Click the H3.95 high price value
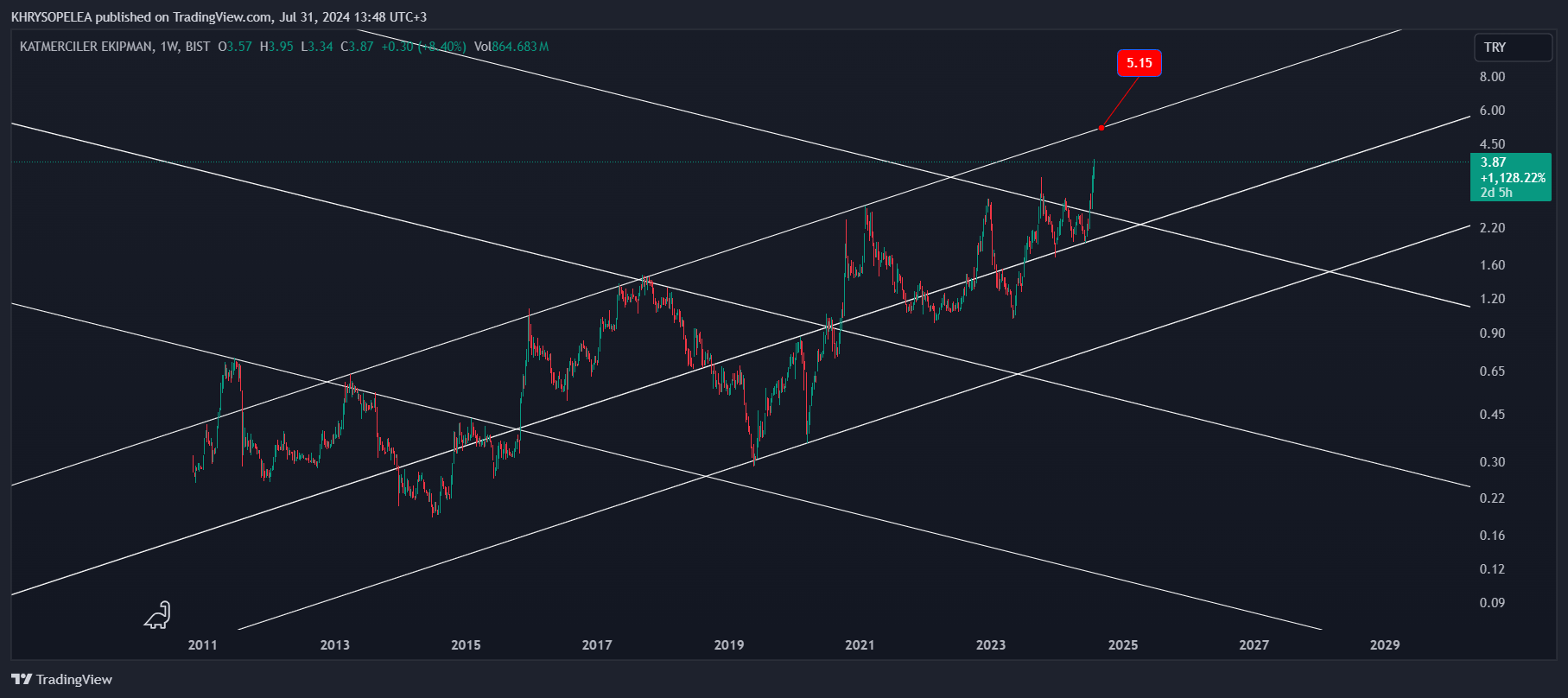 276,47
